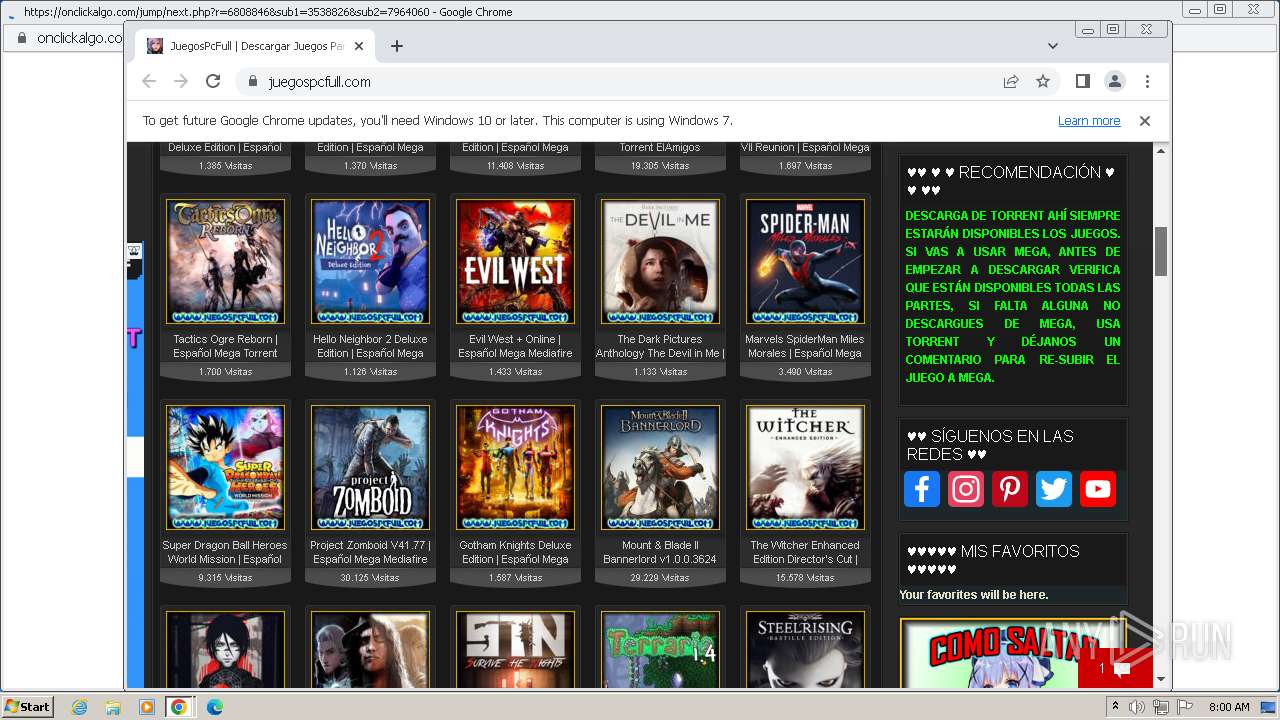The height and width of the screenshot is (720, 1280).
Task: Dismiss the Chrome update notice
Action: pyautogui.click(x=1145, y=121)
